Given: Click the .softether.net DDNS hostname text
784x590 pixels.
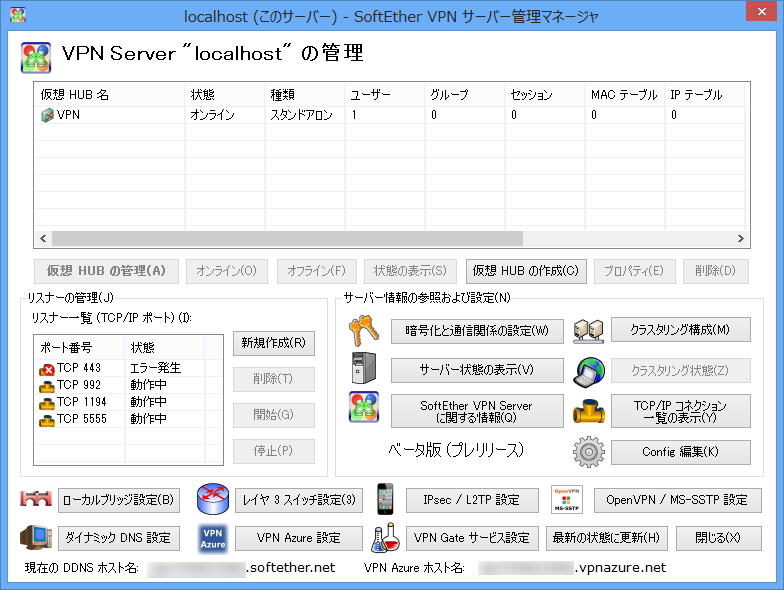Looking at the screenshot, I should [x=291, y=568].
